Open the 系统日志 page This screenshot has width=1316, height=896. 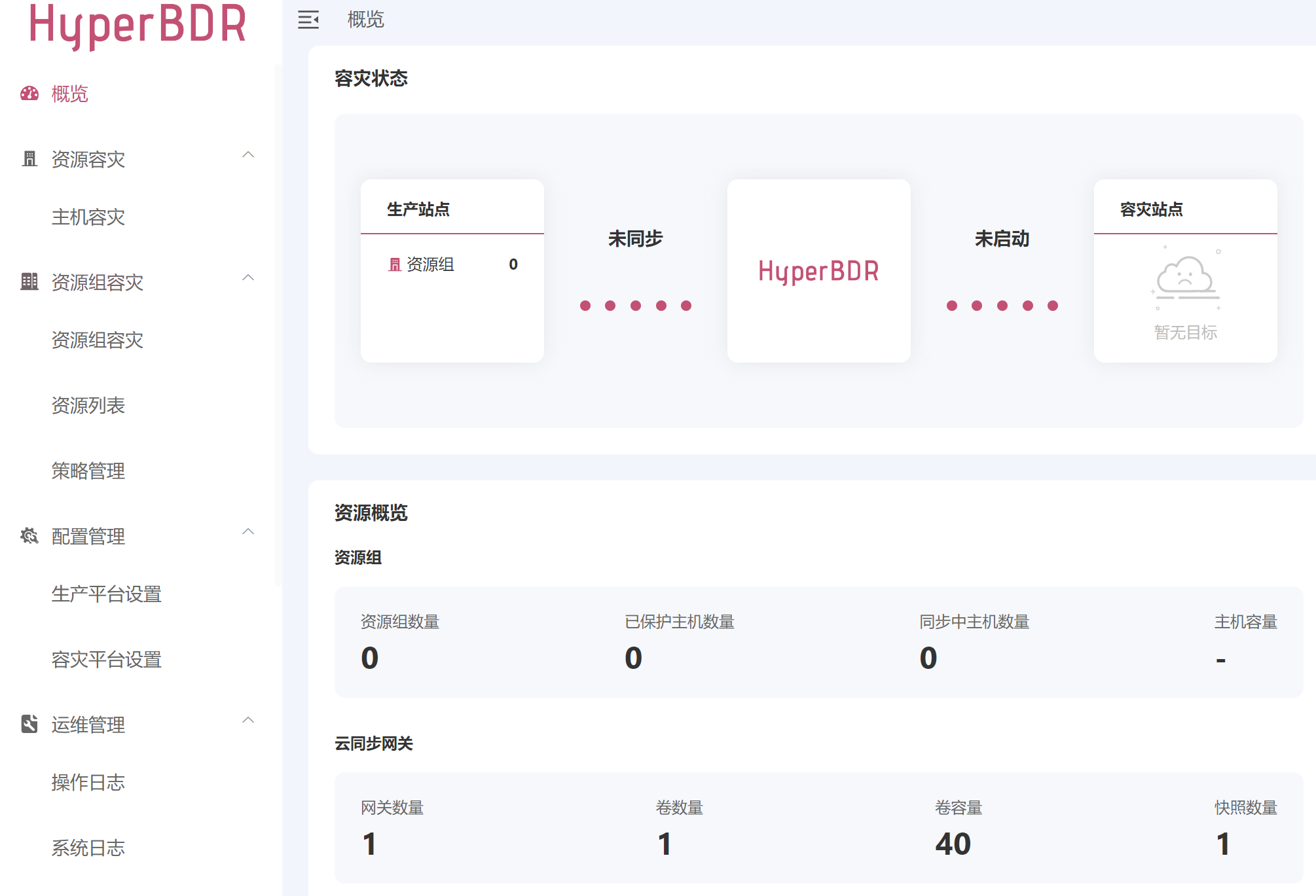(88, 848)
